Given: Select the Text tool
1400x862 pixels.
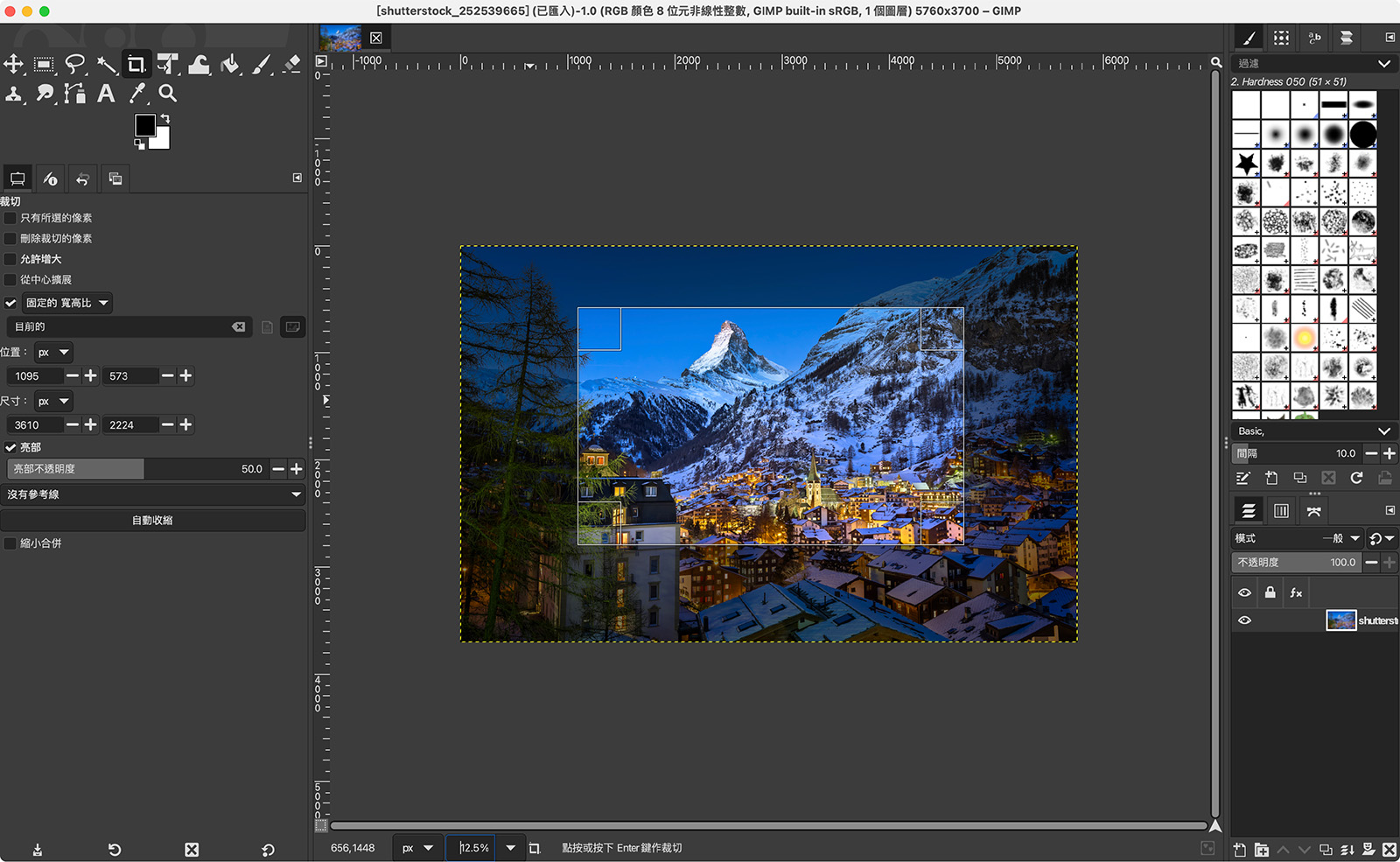Looking at the screenshot, I should [106, 94].
